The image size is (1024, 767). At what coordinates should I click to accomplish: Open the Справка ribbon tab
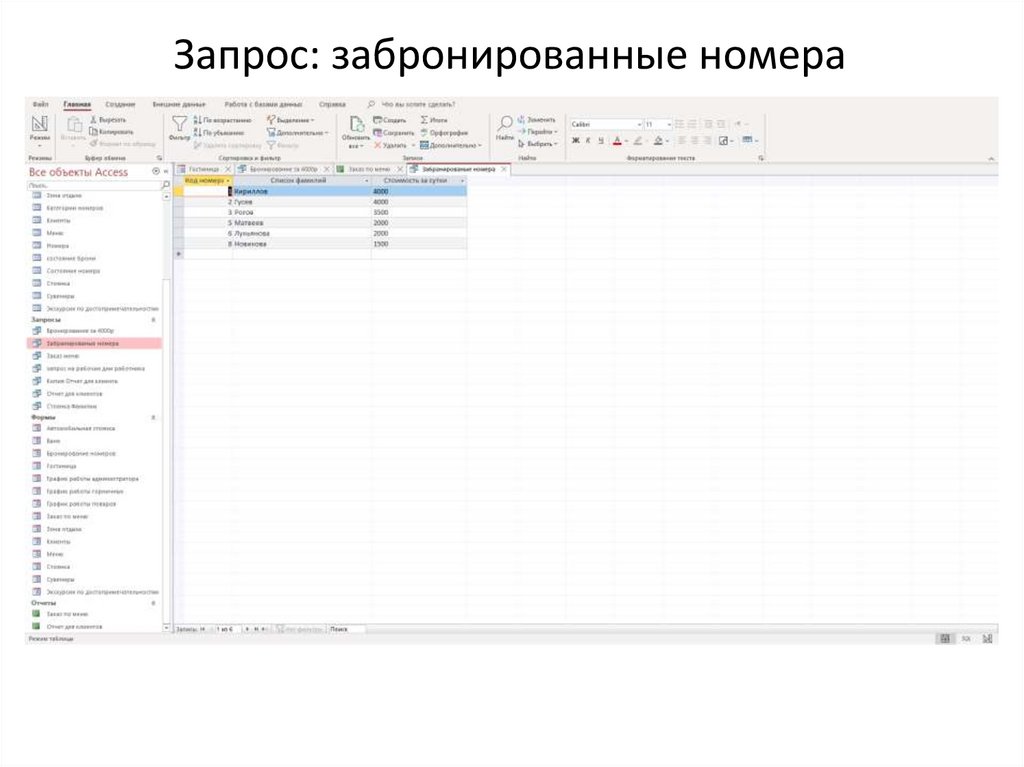(332, 105)
